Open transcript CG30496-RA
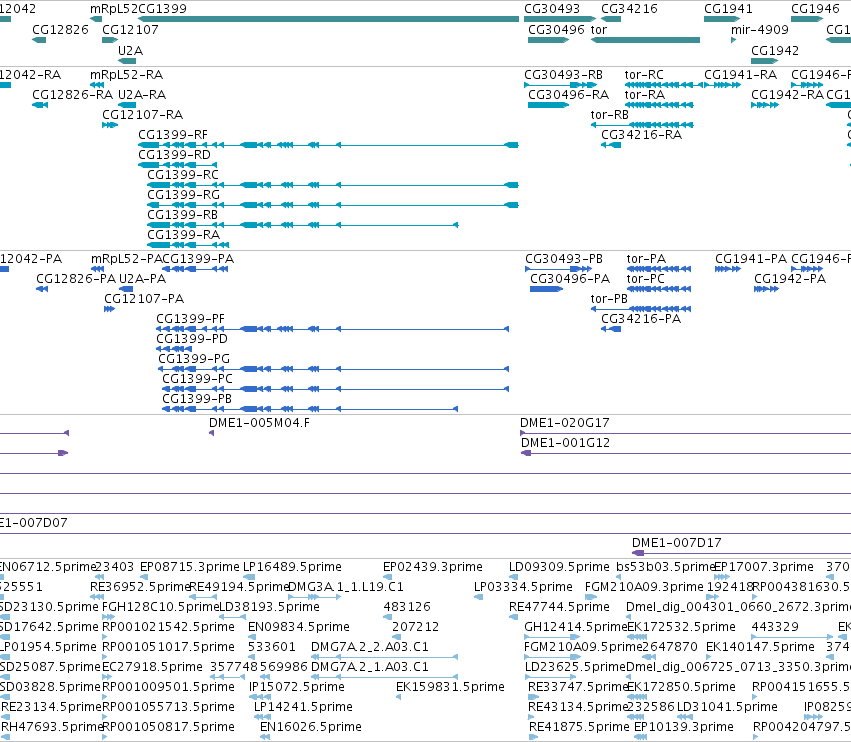Viewport: 851px width, 742px height. 569,94
